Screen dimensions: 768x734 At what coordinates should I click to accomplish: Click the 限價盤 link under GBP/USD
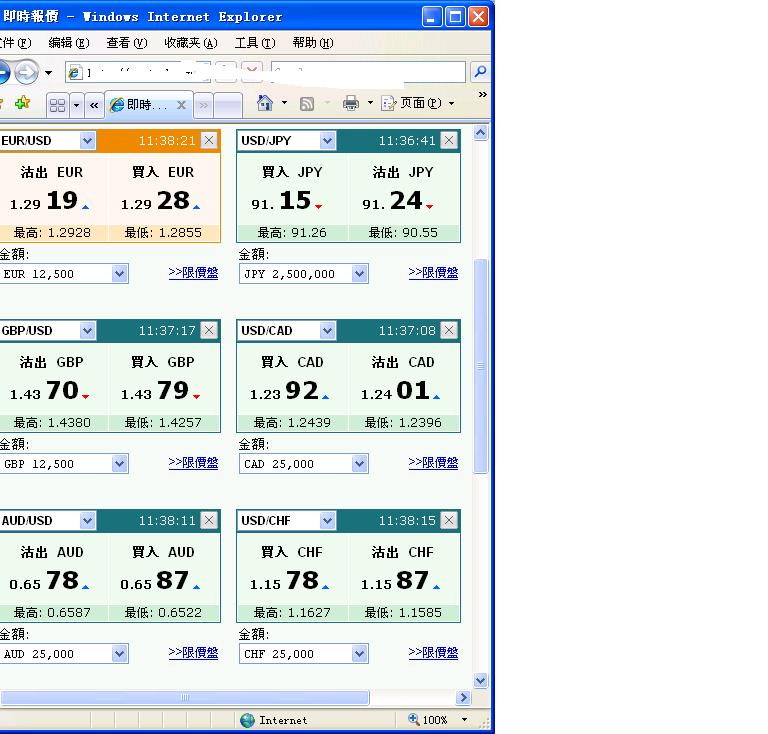pos(193,463)
